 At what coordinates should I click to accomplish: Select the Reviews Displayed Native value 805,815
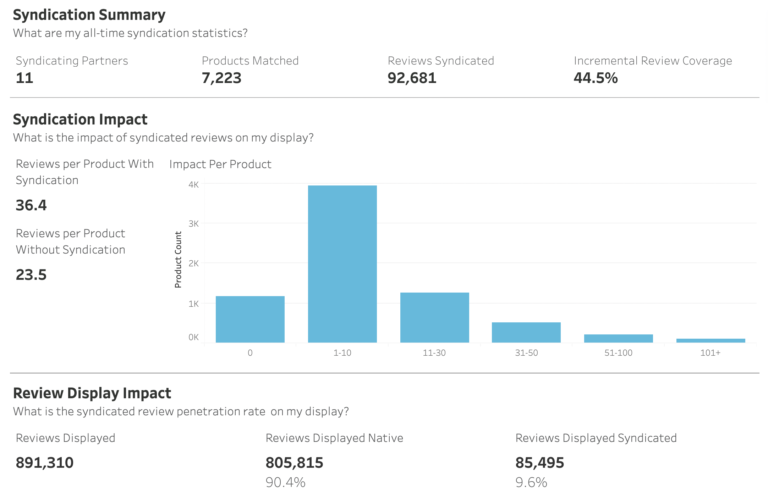pos(295,462)
